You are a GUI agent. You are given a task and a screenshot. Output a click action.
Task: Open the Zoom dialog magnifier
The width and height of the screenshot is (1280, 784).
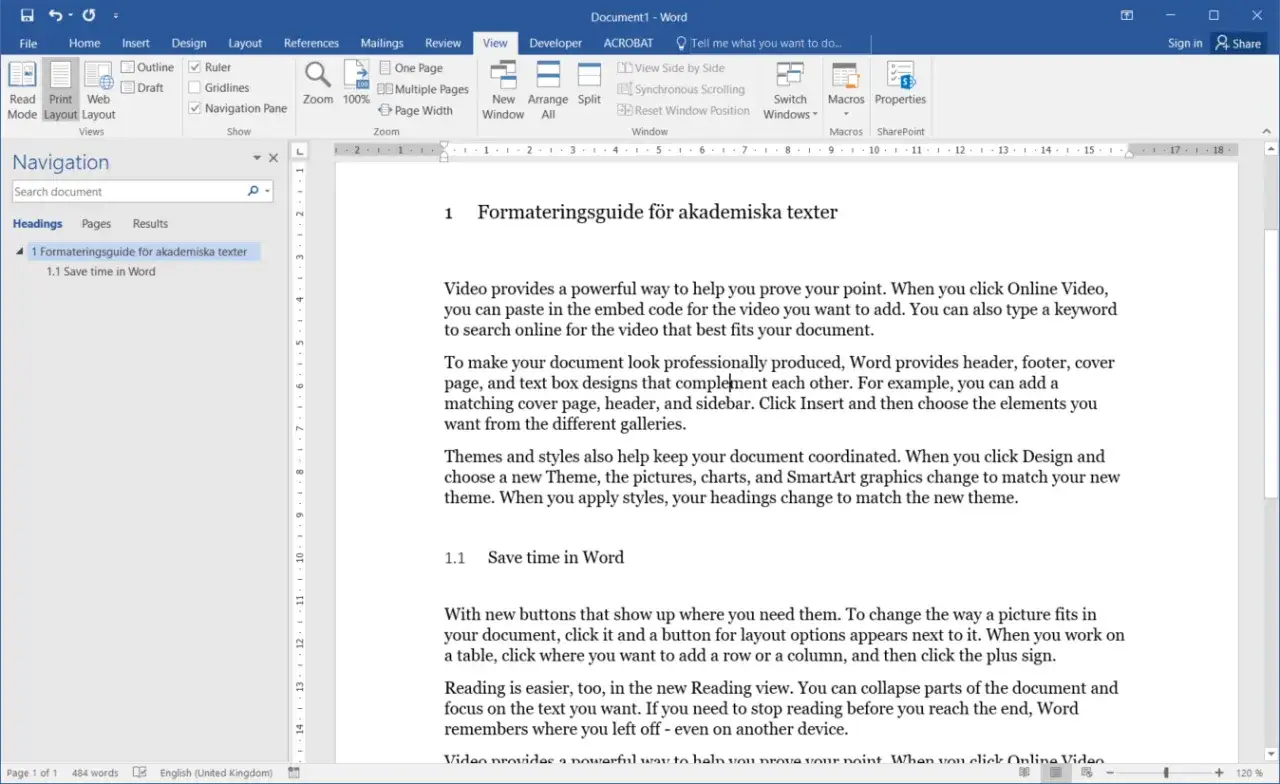(318, 83)
